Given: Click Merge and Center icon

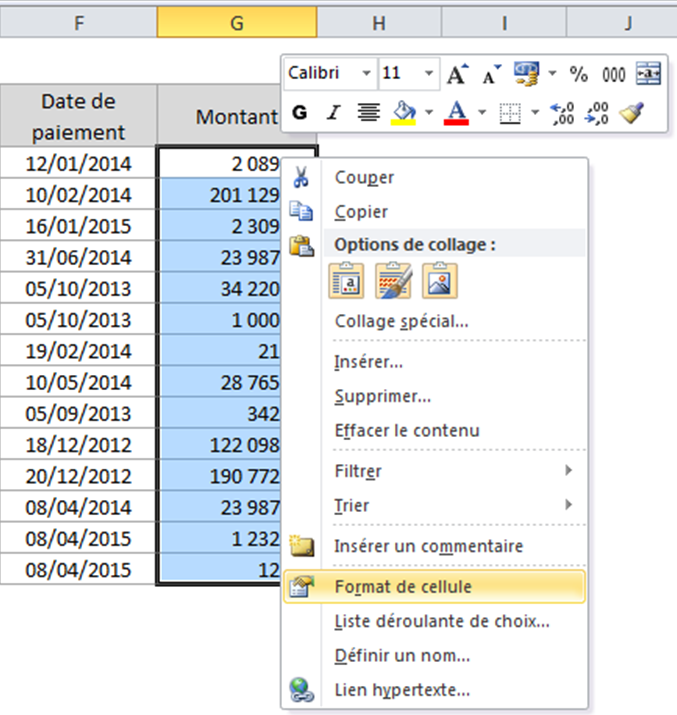Looking at the screenshot, I should (x=648, y=73).
